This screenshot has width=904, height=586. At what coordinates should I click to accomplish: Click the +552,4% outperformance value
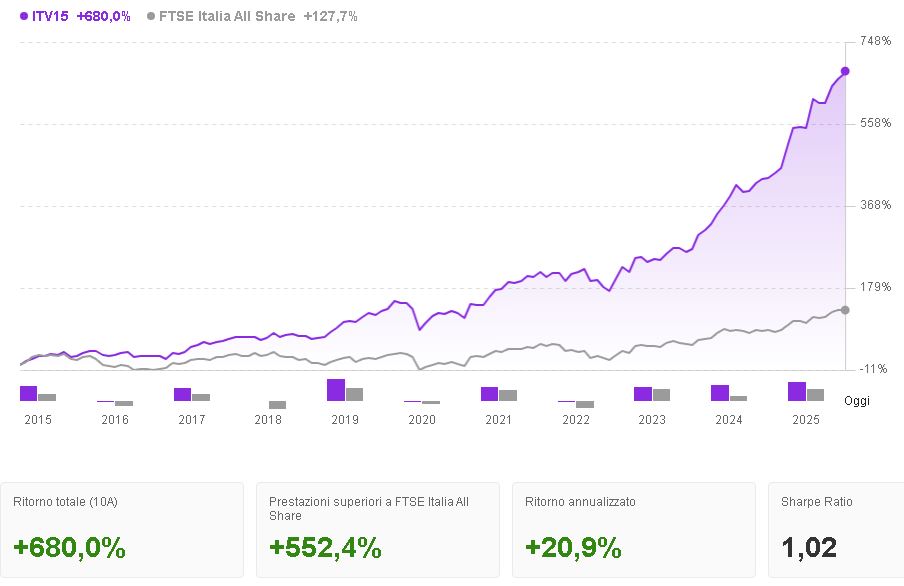tap(326, 548)
